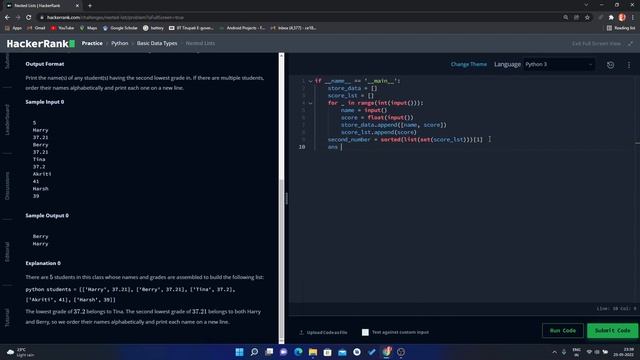Open the Leaderboard vertical side tab
The height and width of the screenshot is (360, 640).
[x=7, y=120]
